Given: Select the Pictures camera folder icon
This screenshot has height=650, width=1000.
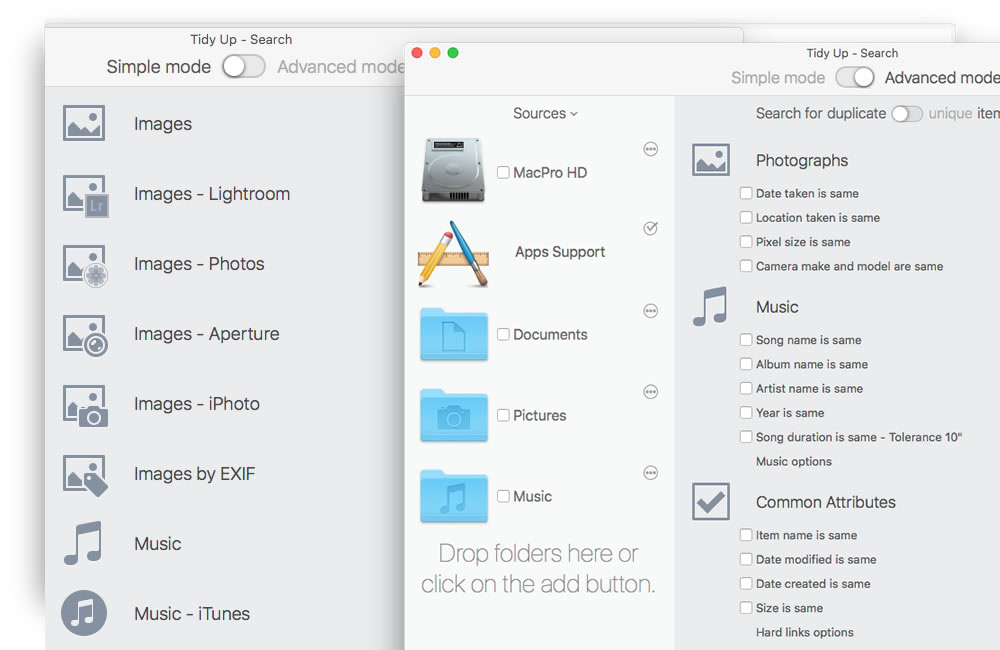Looking at the screenshot, I should coord(453,415).
